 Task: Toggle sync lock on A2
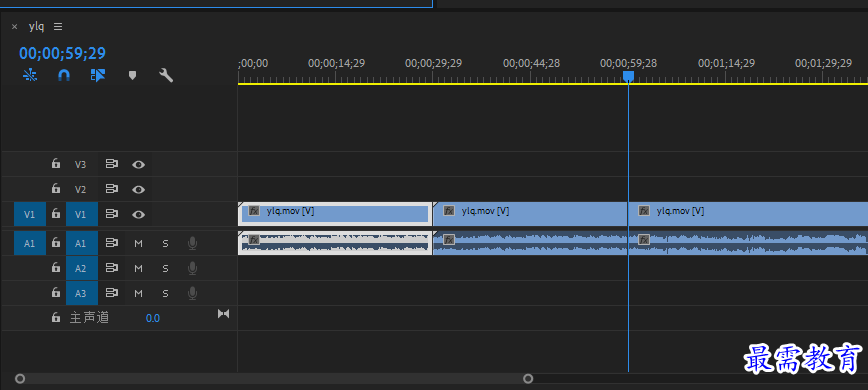click(112, 268)
